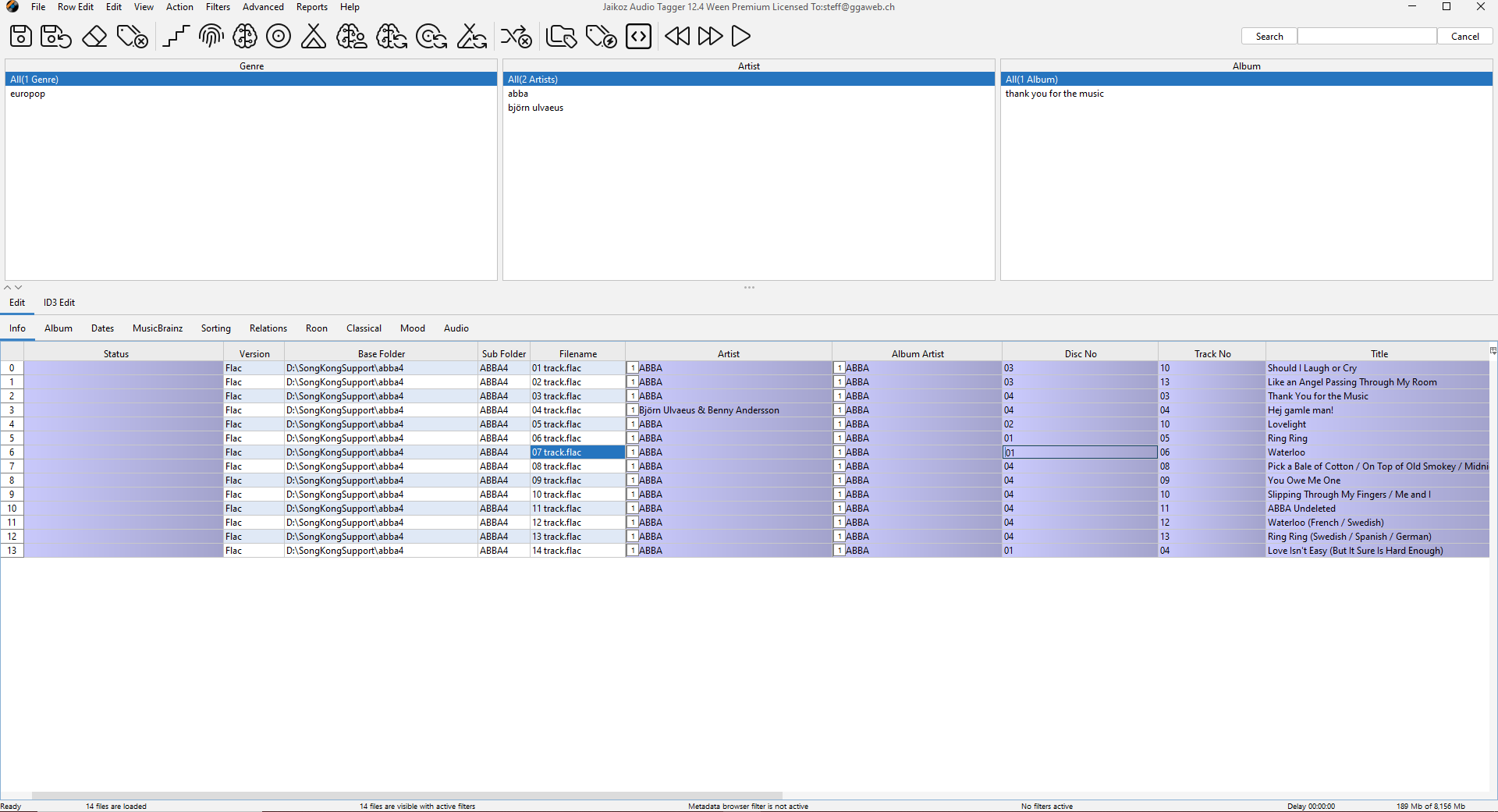Click the fingerprint icon in the toolbar
The width and height of the screenshot is (1498, 812).
click(x=211, y=36)
